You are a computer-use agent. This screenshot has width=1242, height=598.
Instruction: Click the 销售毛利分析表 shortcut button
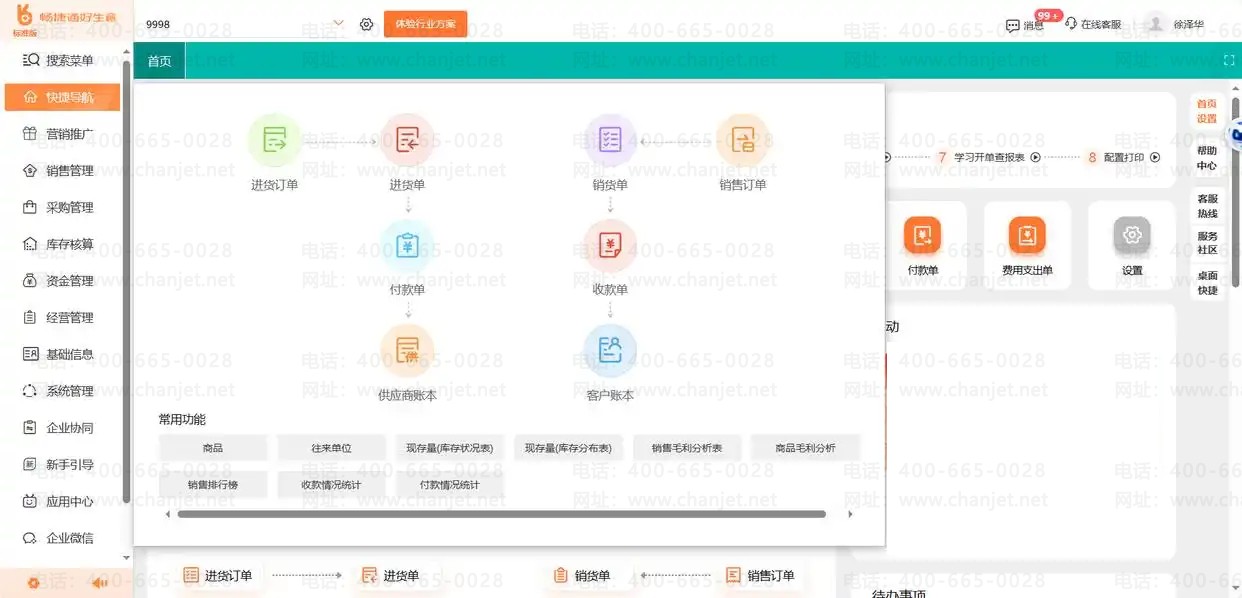coord(687,448)
